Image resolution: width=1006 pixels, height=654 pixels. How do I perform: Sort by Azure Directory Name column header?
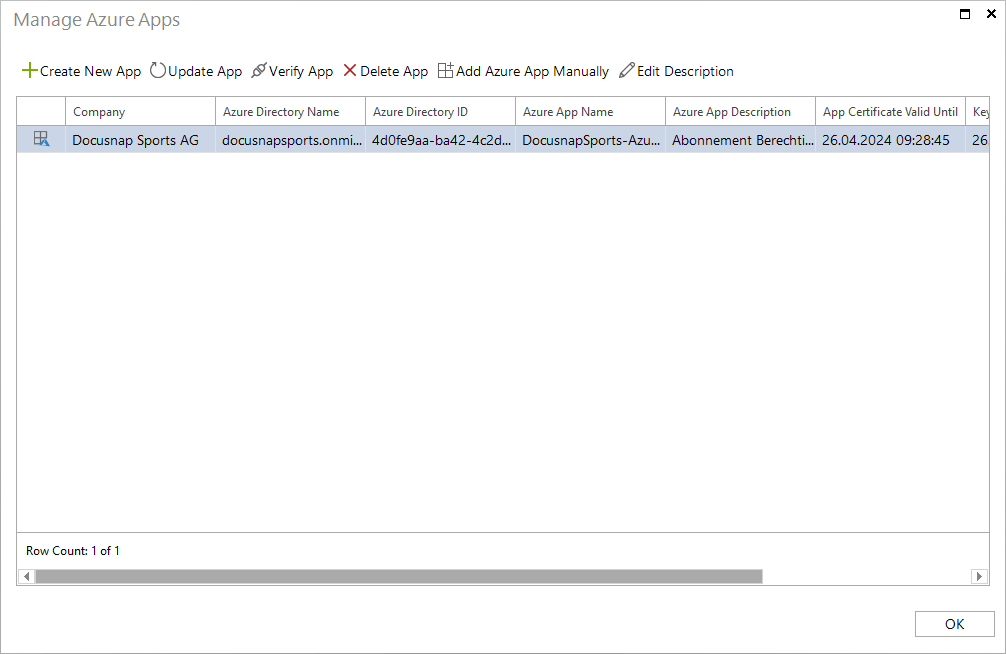tap(291, 112)
